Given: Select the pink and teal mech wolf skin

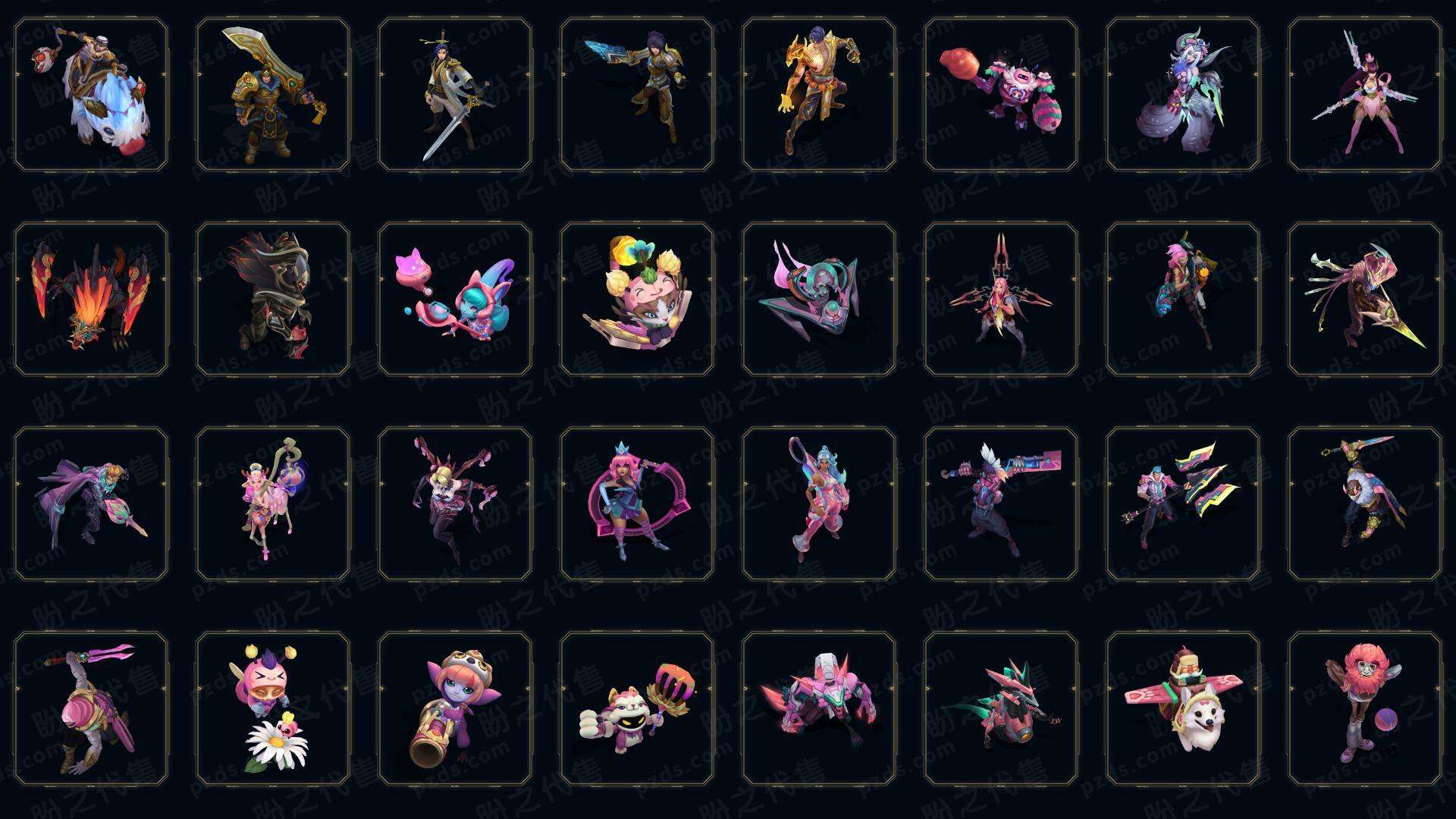Looking at the screenshot, I should tap(819, 708).
